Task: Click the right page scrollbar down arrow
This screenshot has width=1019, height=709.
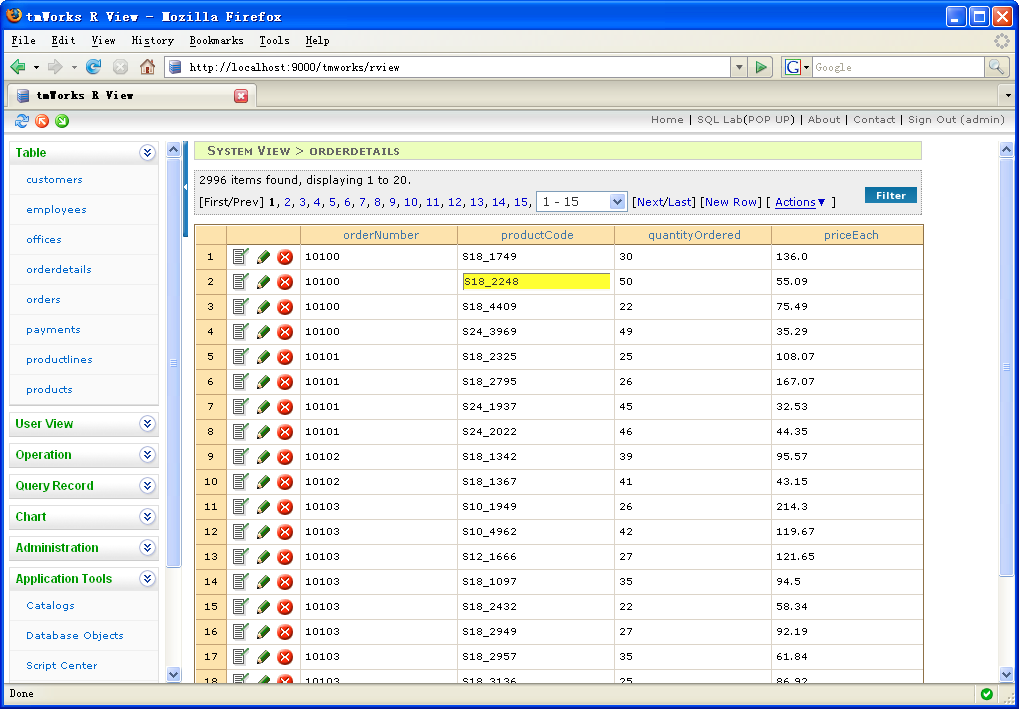Action: click(x=1006, y=674)
